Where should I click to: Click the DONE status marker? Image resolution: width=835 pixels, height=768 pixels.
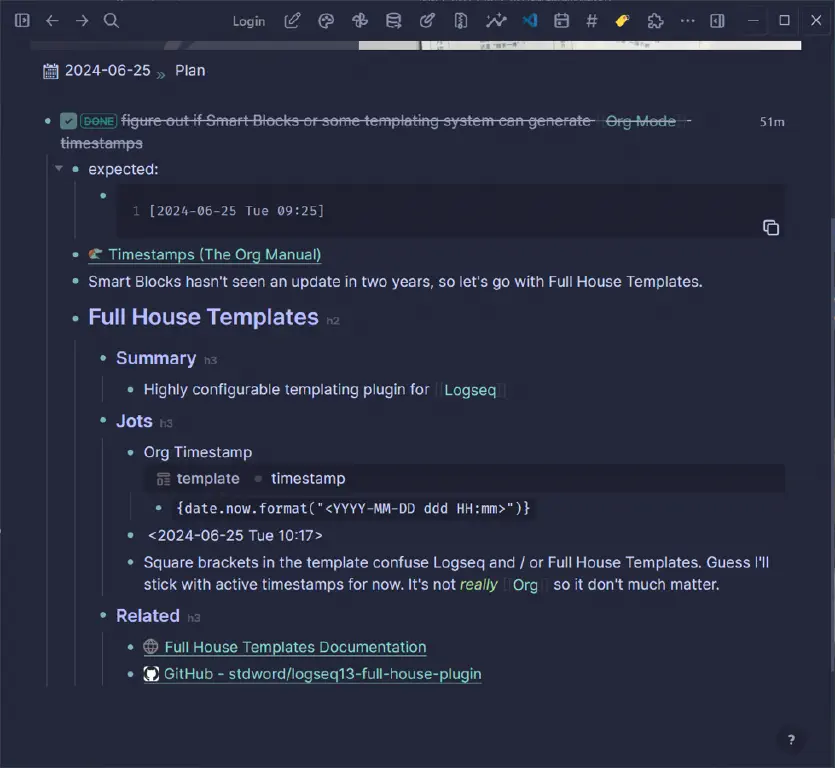pyautogui.click(x=99, y=121)
